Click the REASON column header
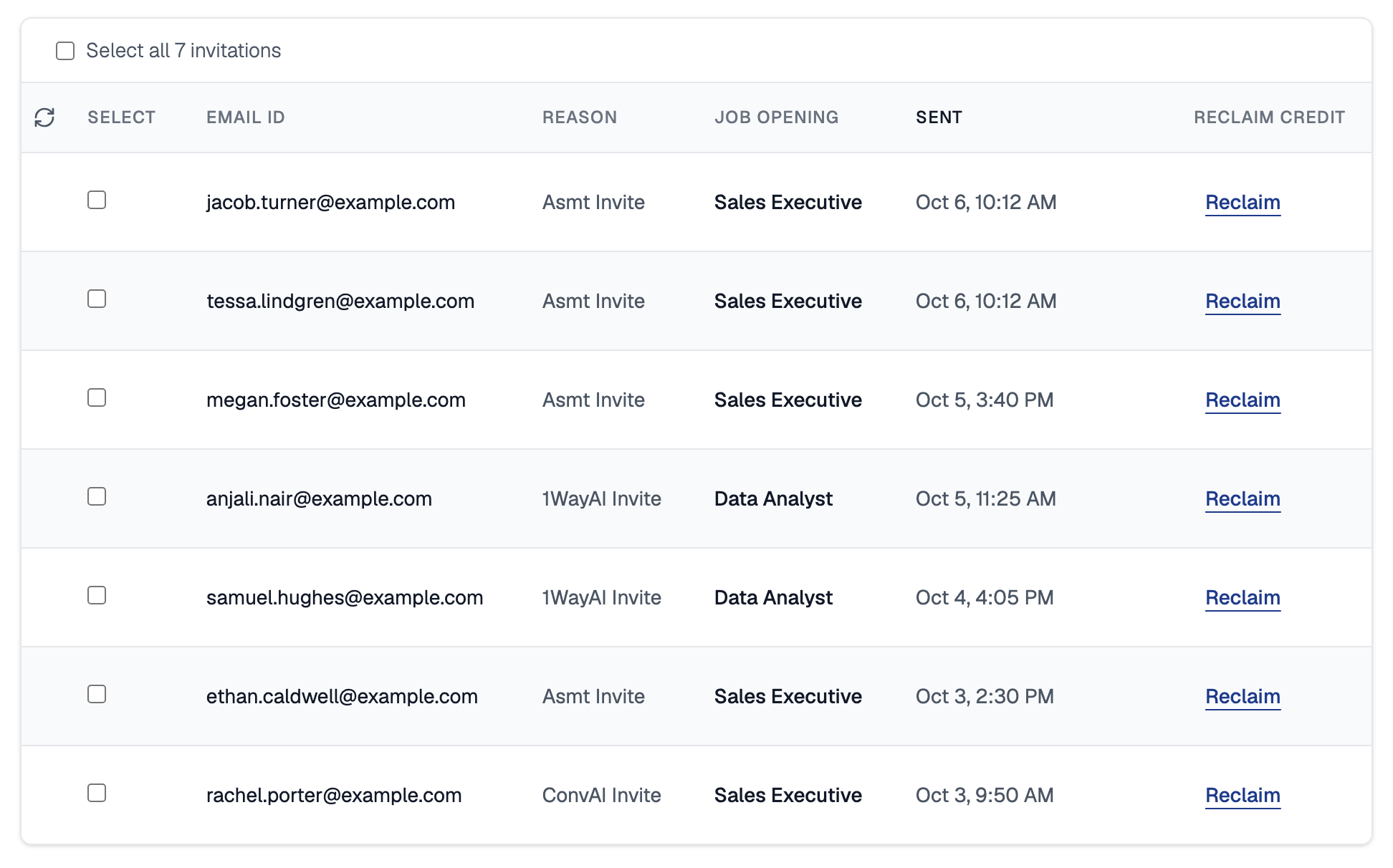The height and width of the screenshot is (868, 1393). pyautogui.click(x=580, y=117)
